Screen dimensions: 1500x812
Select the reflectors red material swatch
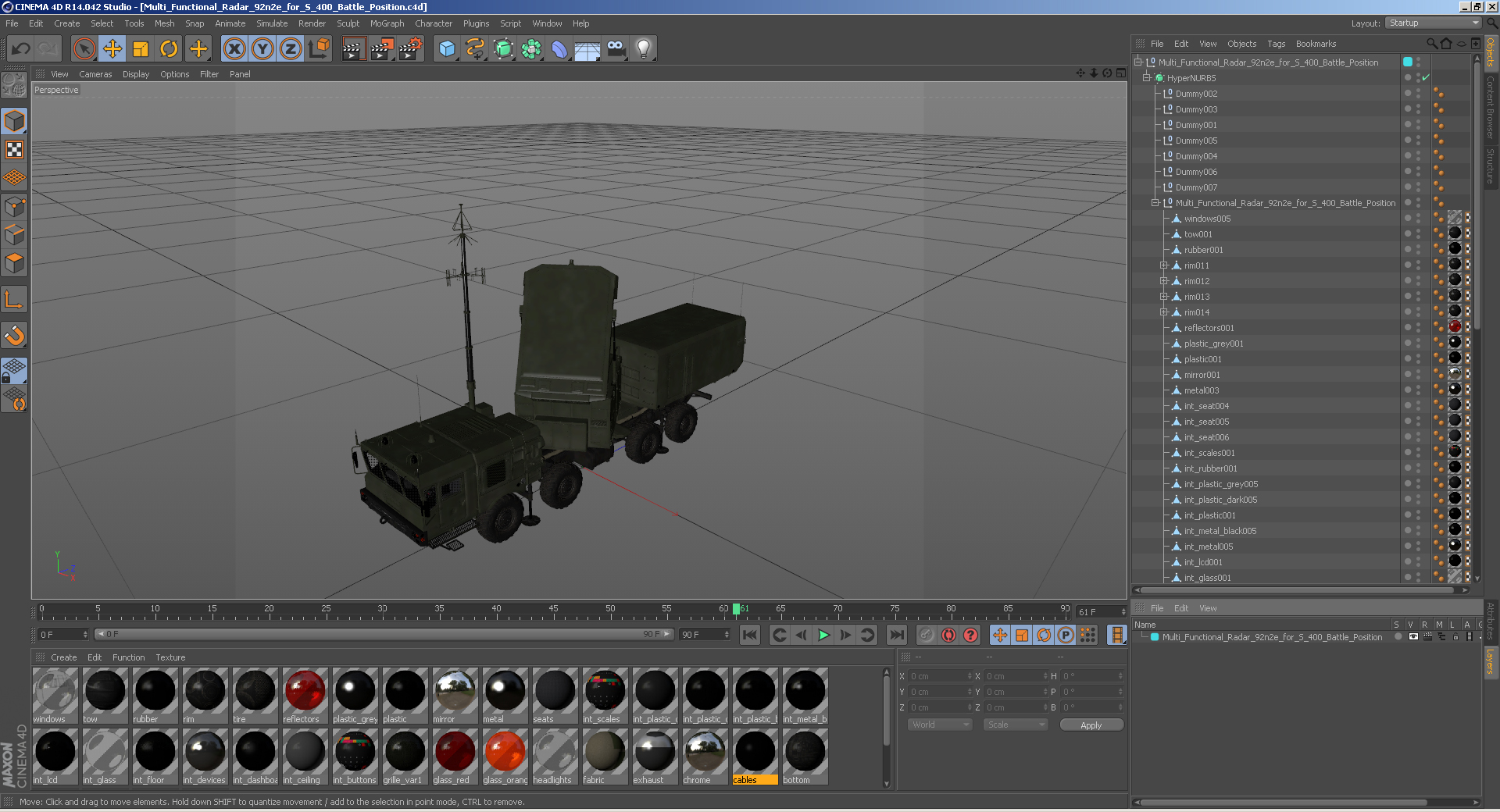pos(305,691)
